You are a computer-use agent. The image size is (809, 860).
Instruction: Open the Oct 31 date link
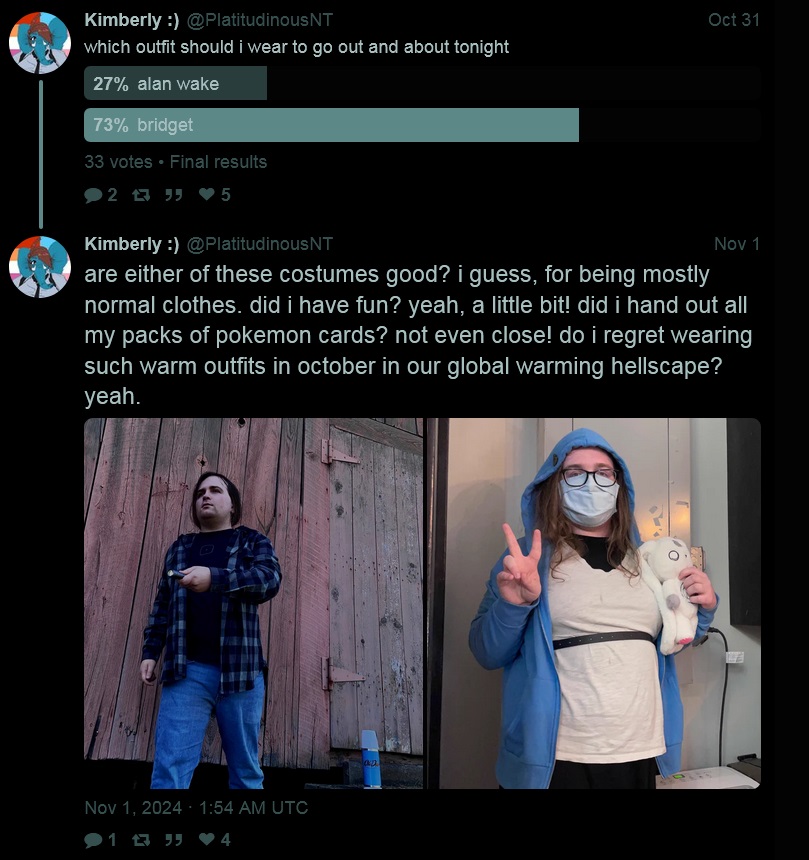tap(733, 20)
